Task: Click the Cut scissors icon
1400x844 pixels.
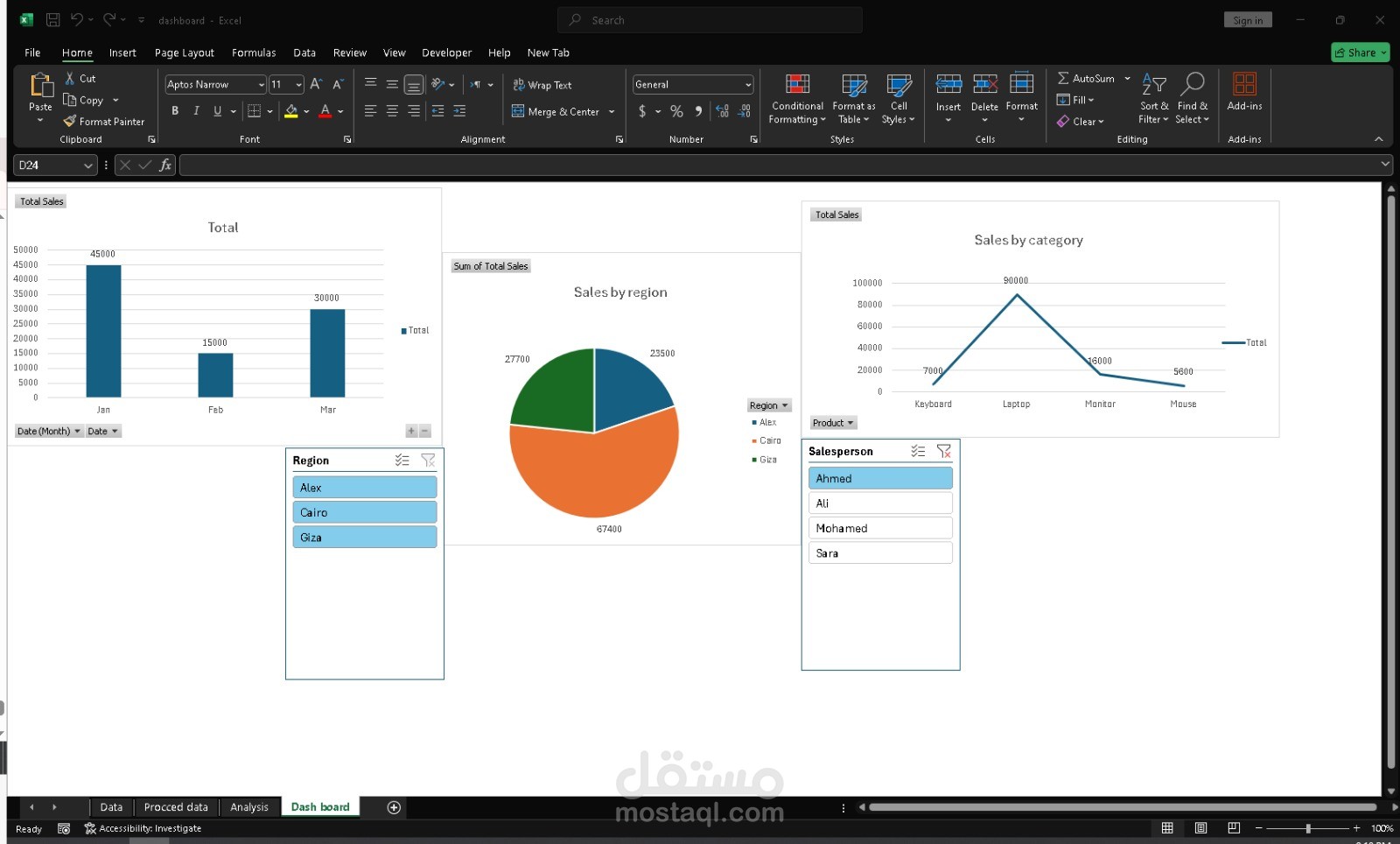Action: click(x=70, y=78)
